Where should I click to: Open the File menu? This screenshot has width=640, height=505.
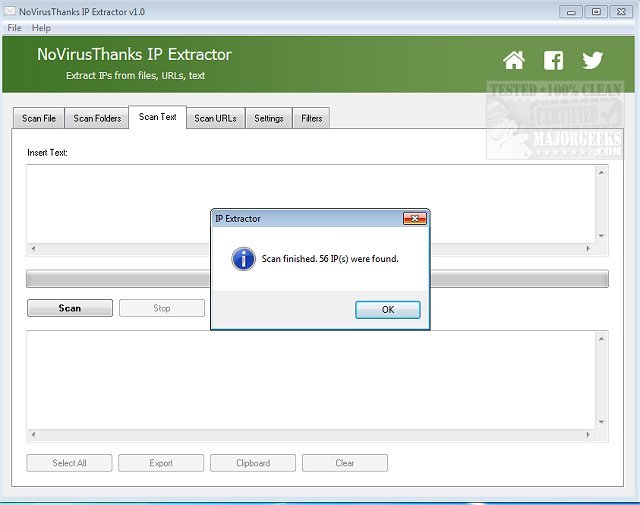14,28
